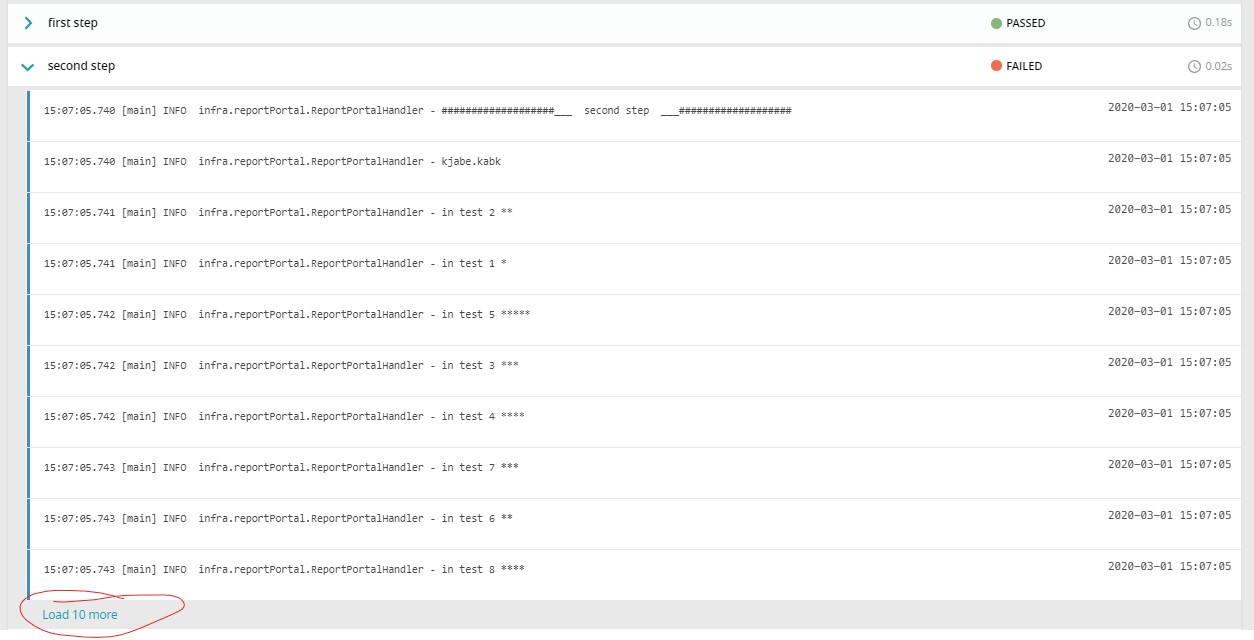Click the timestamp on the 'in test 2' row
This screenshot has height=640, width=1254.
point(1169,210)
